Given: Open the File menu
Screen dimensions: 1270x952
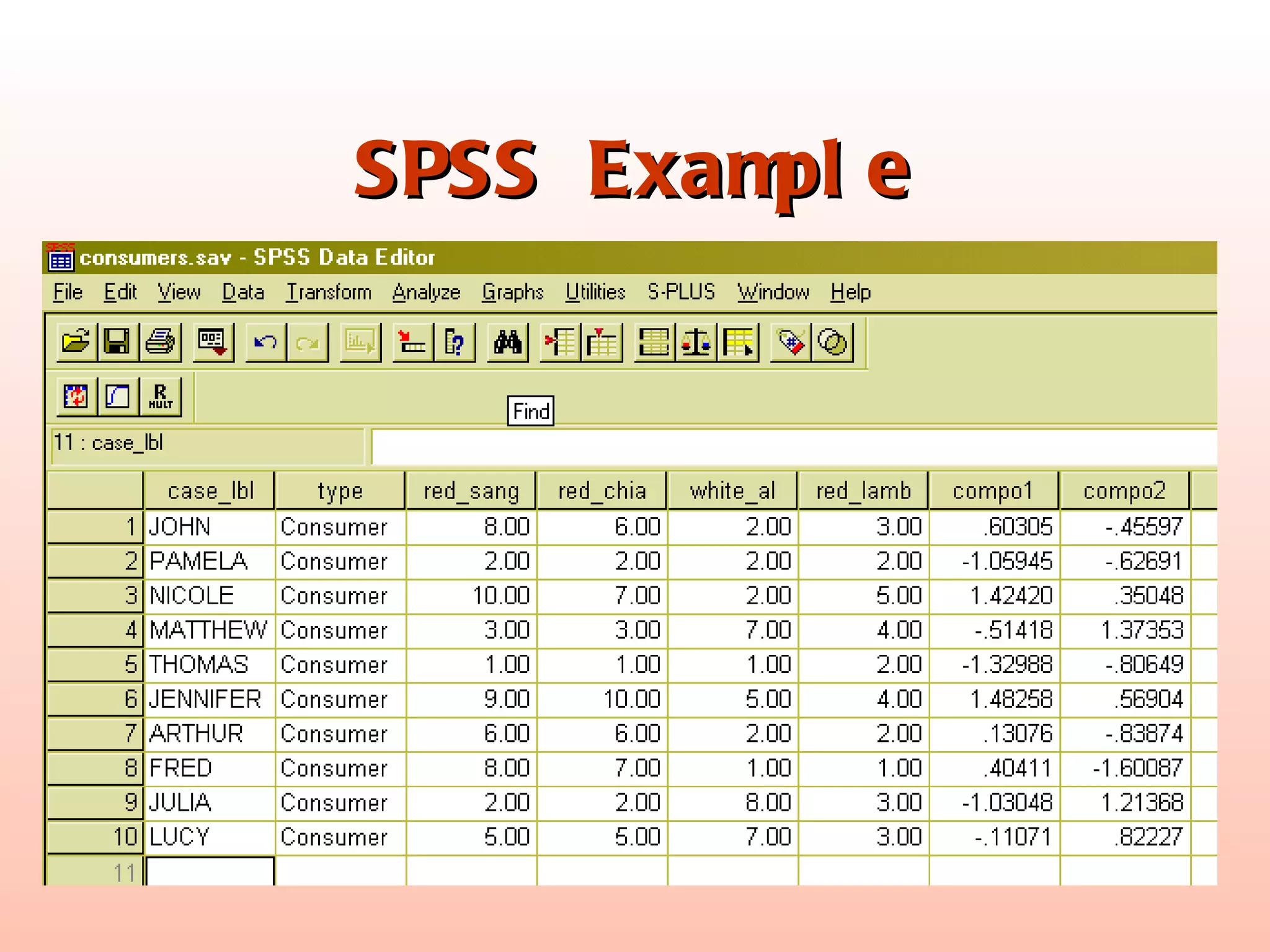Looking at the screenshot, I should point(68,292).
